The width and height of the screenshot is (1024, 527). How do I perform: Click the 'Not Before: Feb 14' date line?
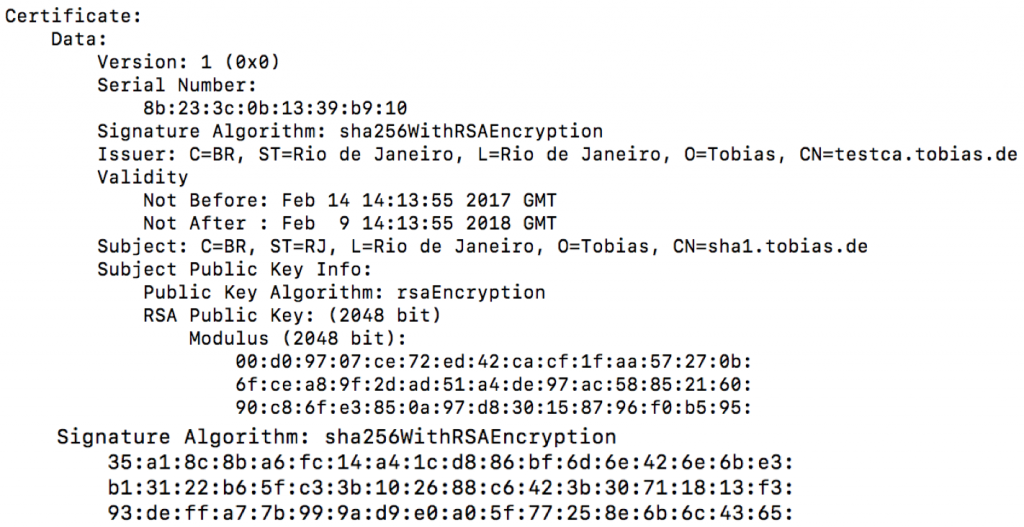coord(350,200)
